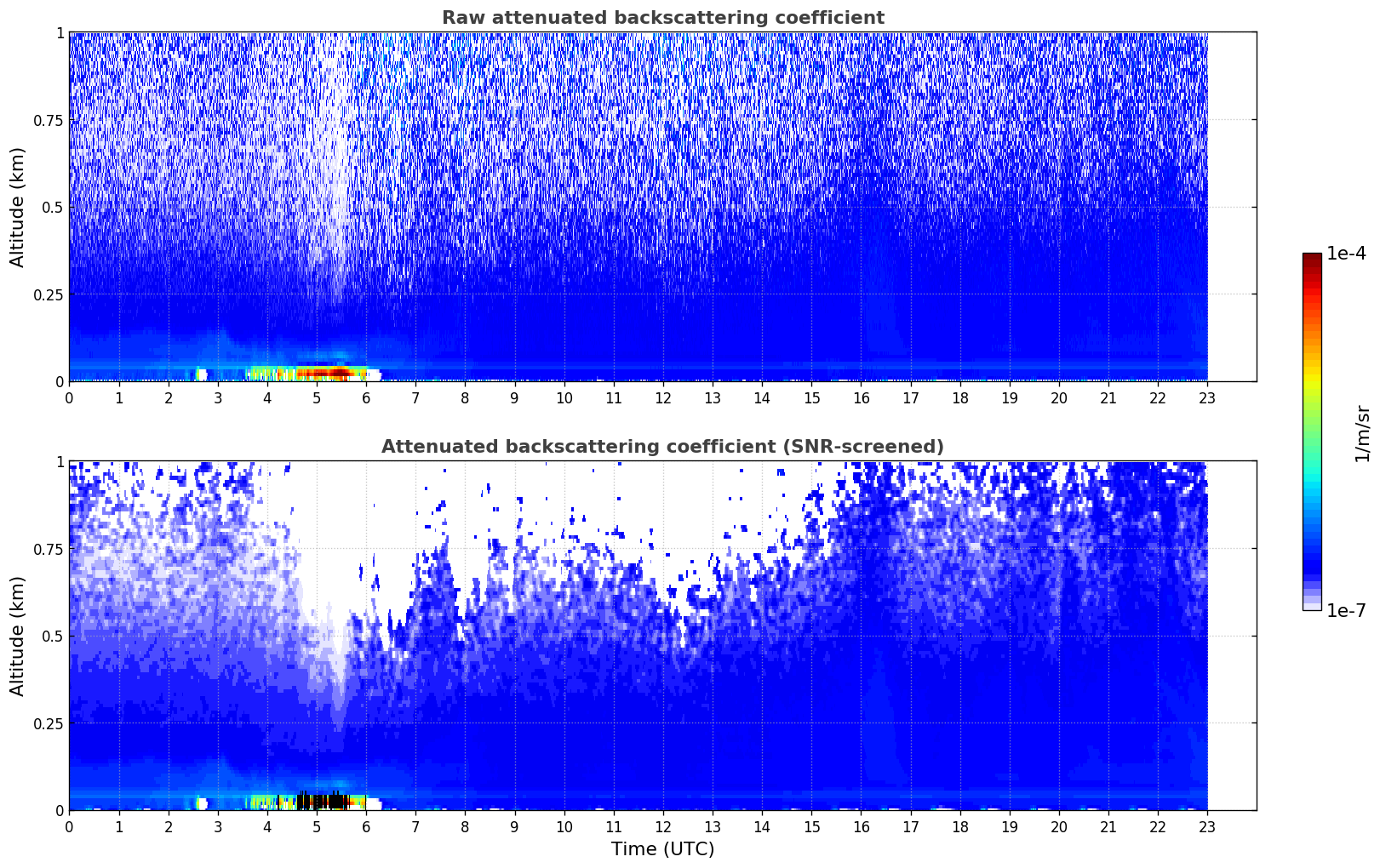Viewport: 1380px width, 868px height.
Task: Click altitude tick "1" on the Raw plot
Action: point(60,32)
